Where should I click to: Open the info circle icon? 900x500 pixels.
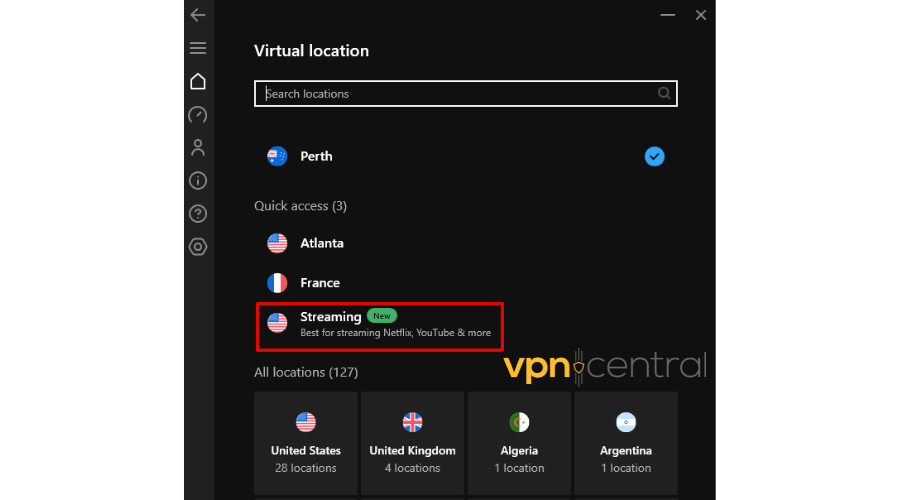(x=198, y=181)
